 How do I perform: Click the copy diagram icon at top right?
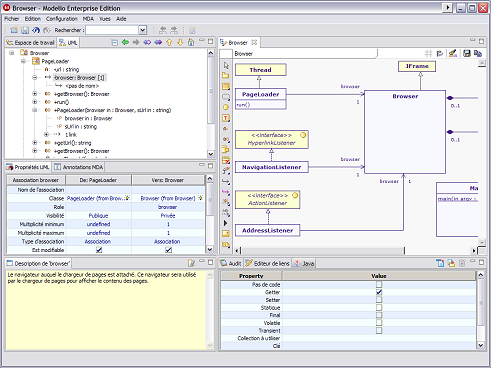(478, 53)
